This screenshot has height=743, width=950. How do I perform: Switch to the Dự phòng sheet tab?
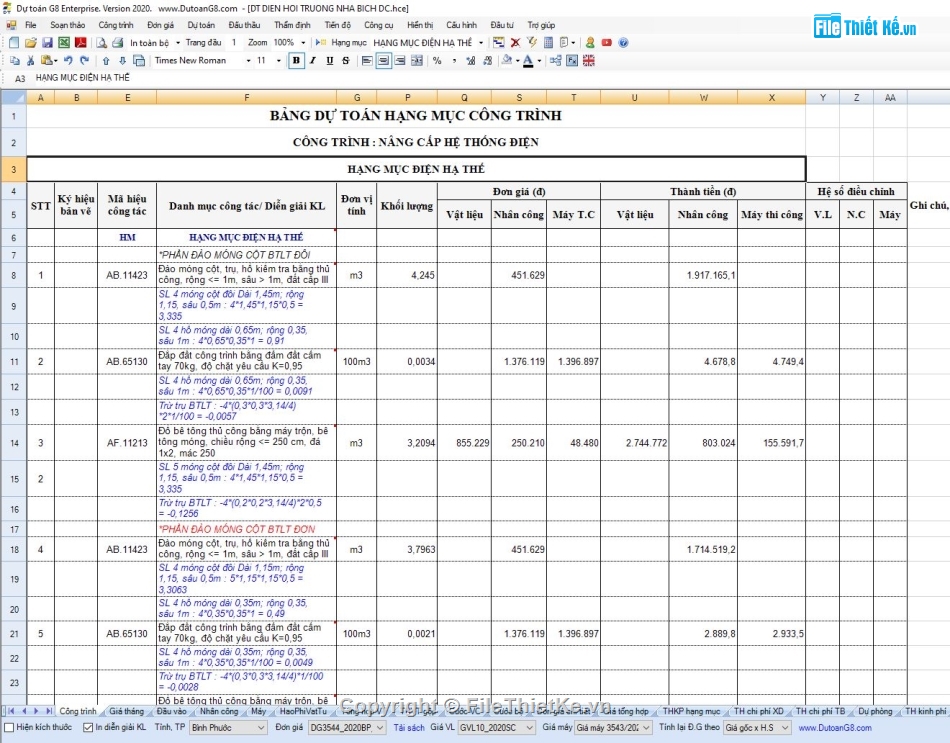pyautogui.click(x=875, y=711)
